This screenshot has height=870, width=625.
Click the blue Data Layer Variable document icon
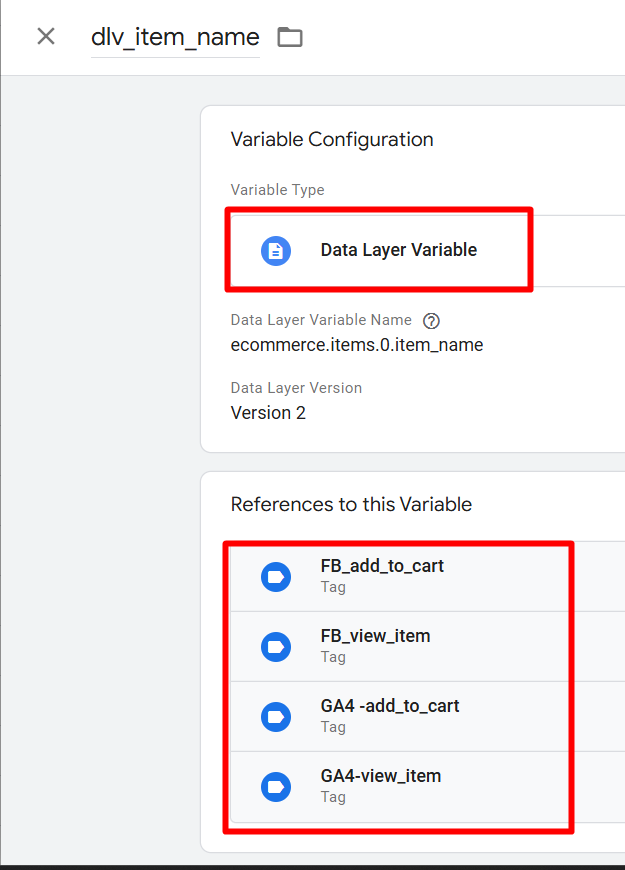(x=275, y=250)
